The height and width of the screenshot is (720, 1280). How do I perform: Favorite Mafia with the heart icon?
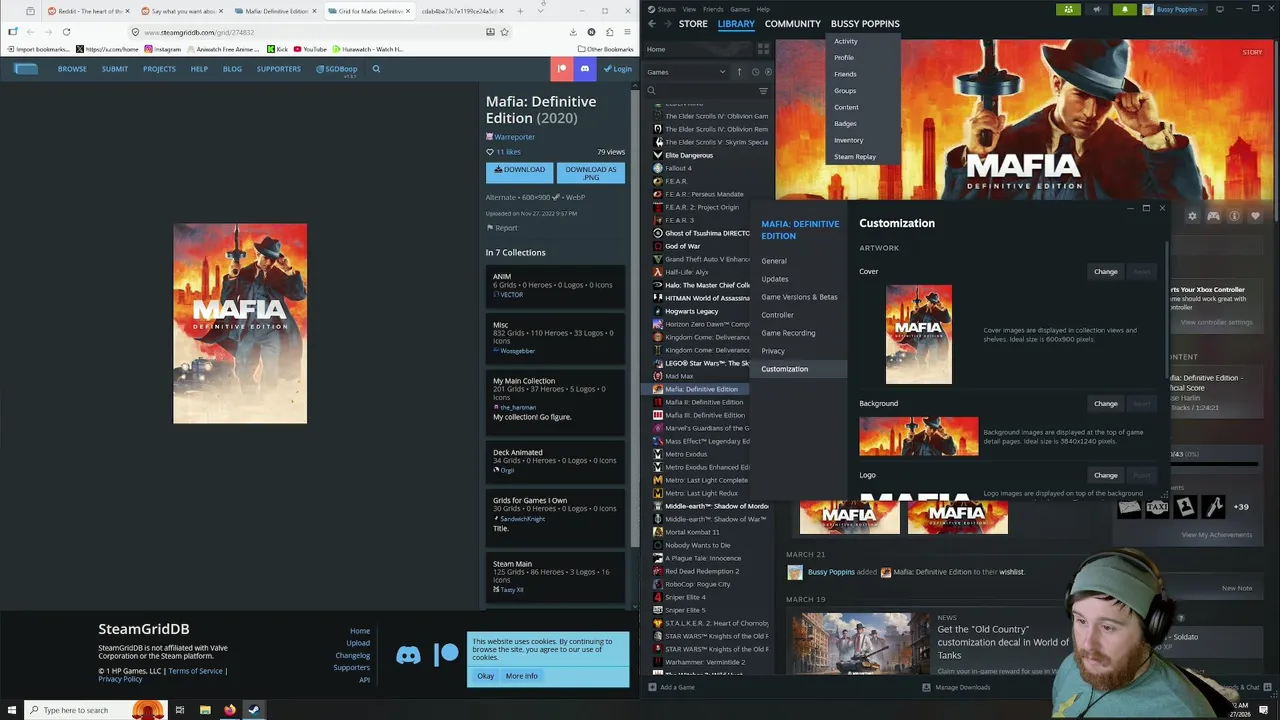pyautogui.click(x=1255, y=216)
